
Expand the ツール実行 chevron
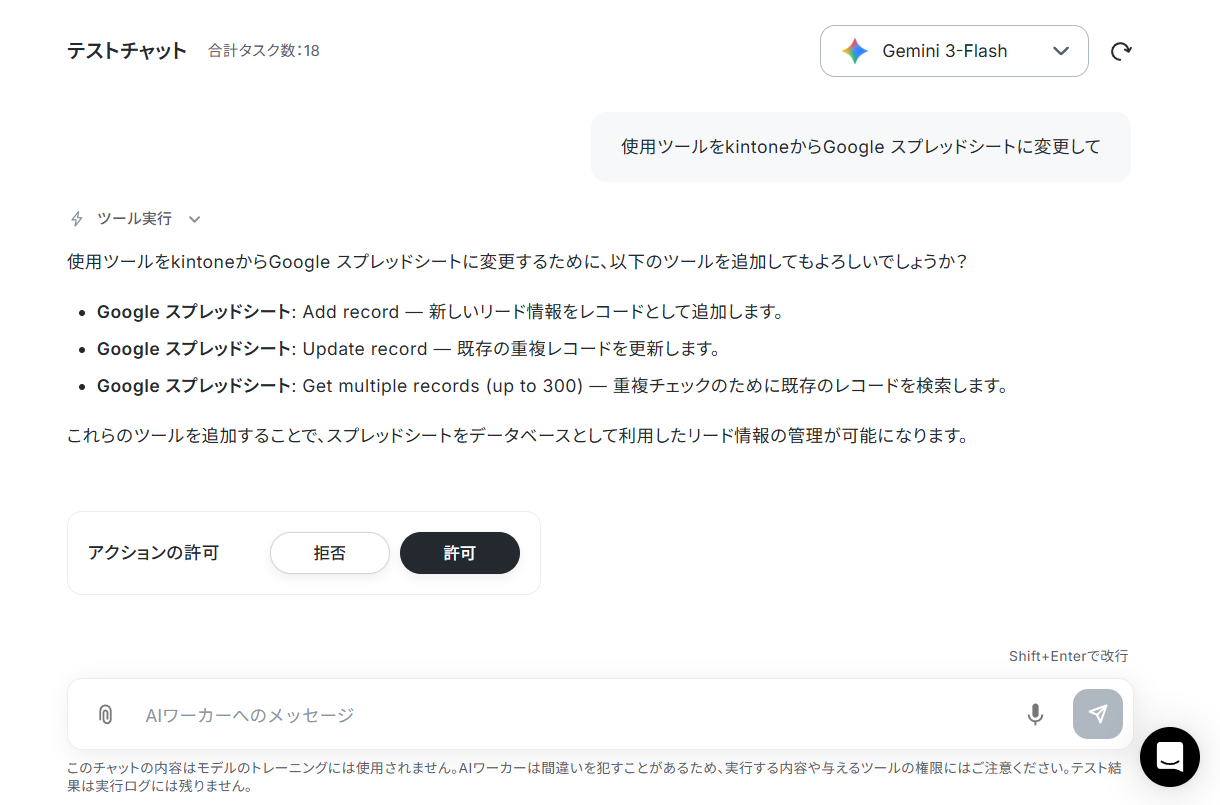click(195, 219)
